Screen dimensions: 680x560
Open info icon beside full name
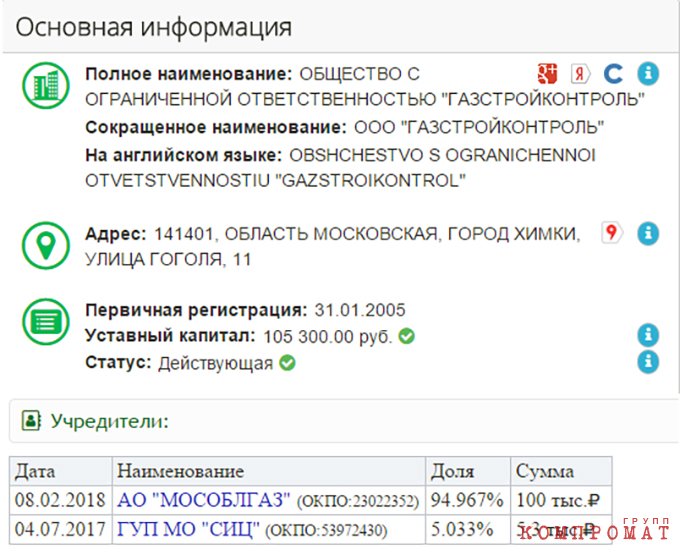[648, 73]
